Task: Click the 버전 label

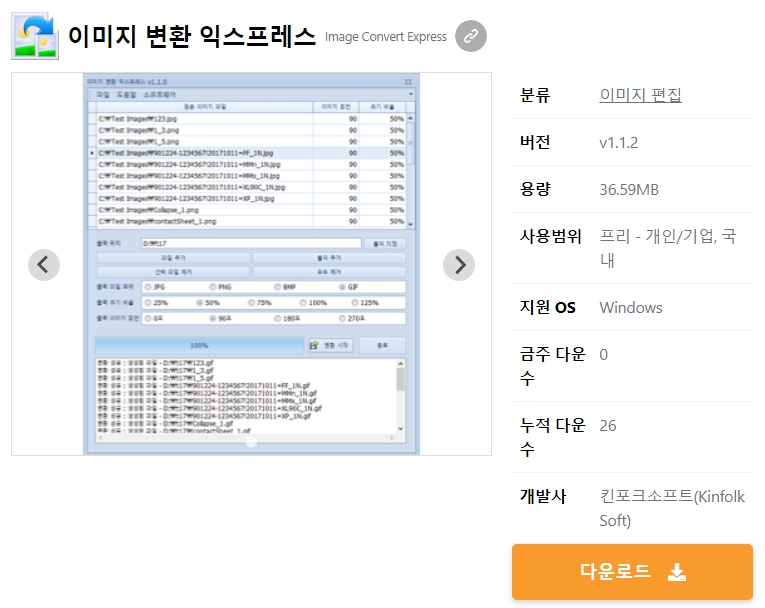Action: (x=535, y=142)
